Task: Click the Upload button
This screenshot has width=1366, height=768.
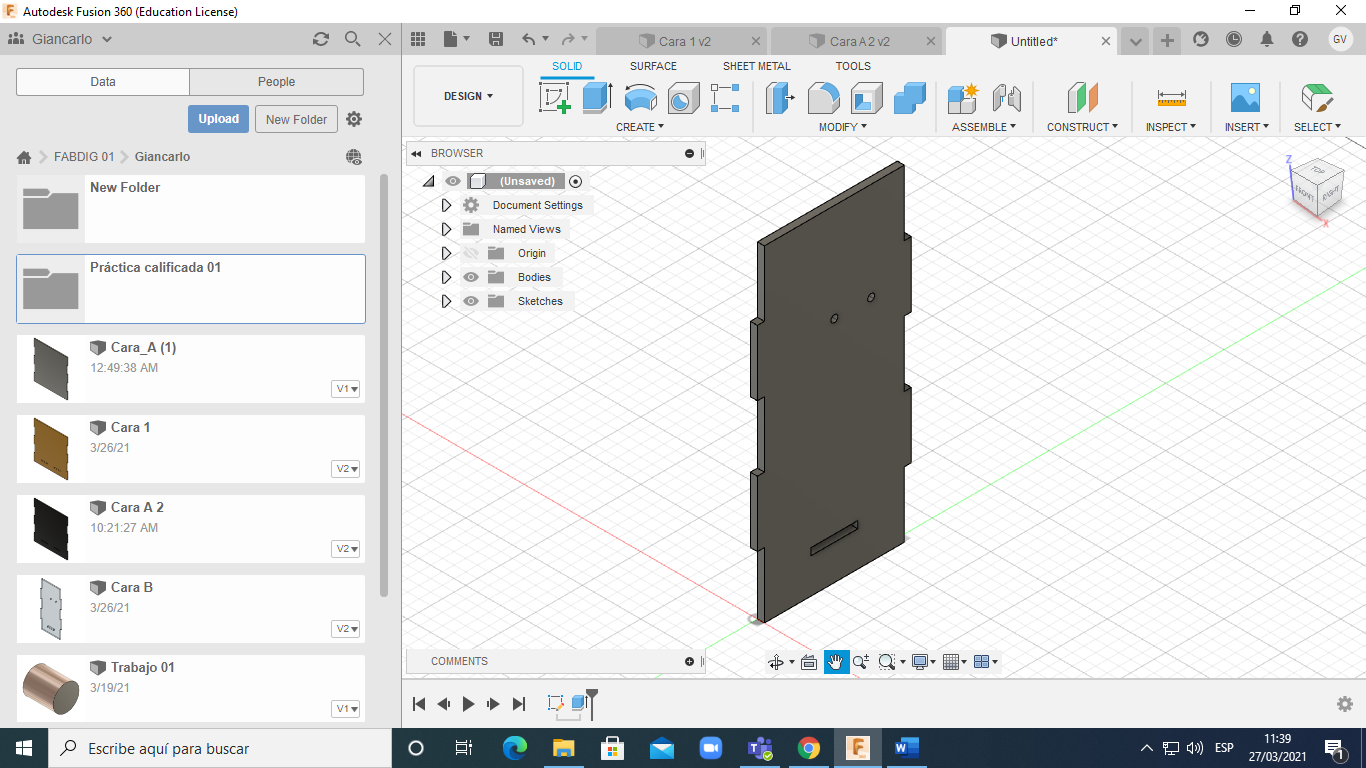Action: click(218, 119)
